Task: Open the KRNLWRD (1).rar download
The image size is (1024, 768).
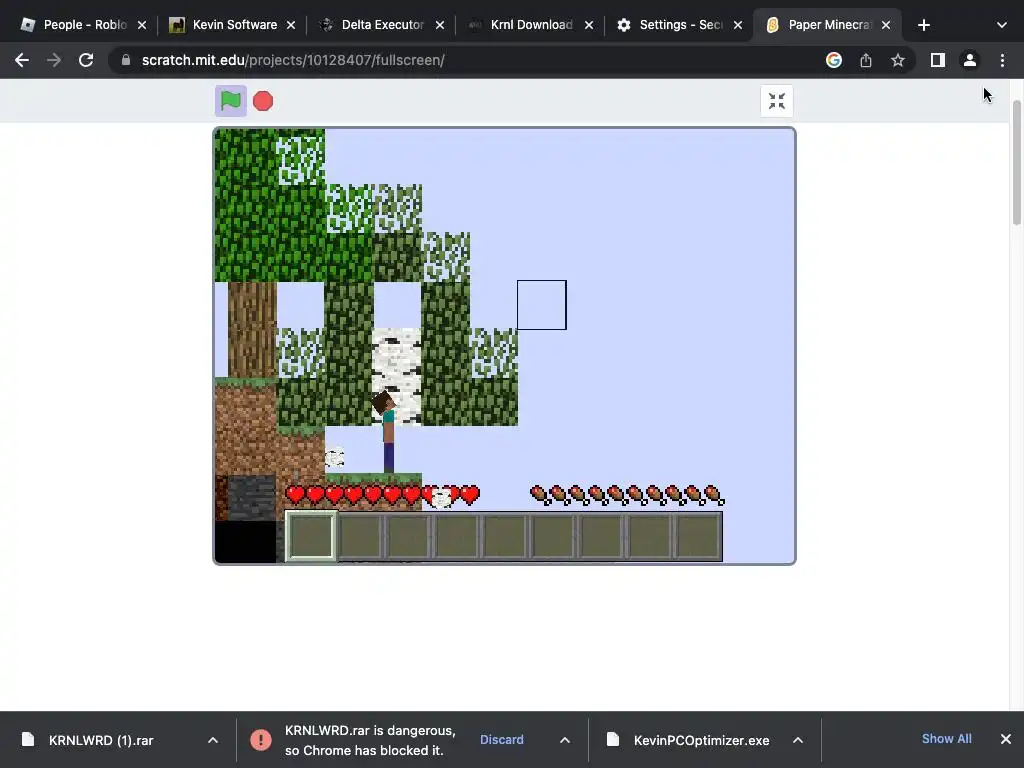Action: click(101, 740)
